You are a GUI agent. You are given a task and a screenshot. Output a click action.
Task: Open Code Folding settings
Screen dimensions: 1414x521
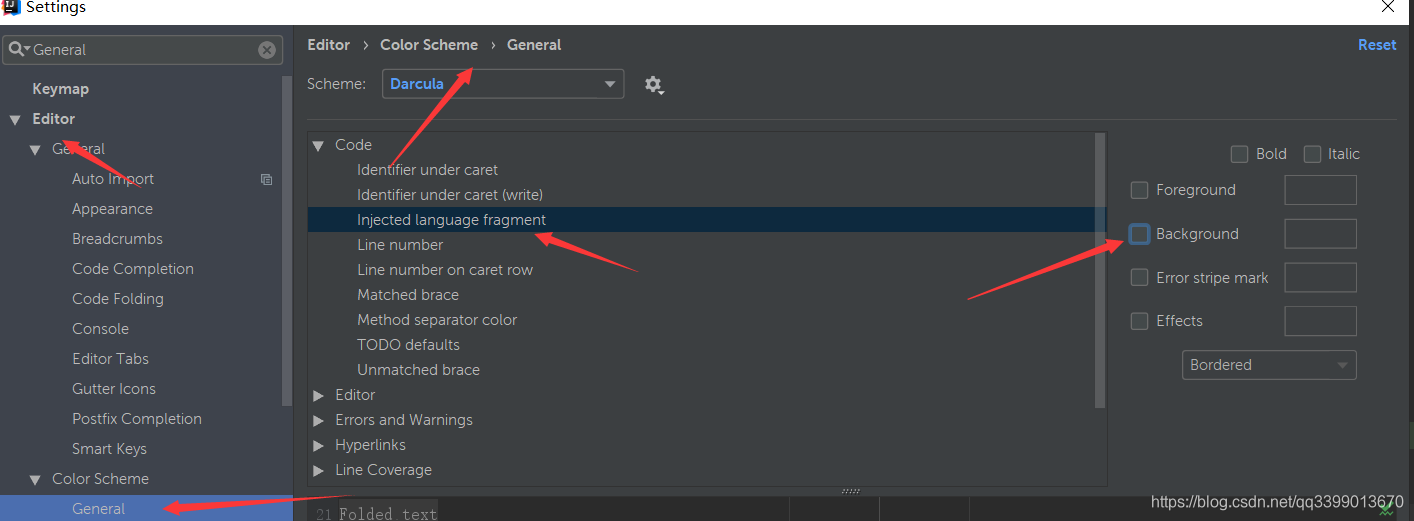pyautogui.click(x=118, y=299)
